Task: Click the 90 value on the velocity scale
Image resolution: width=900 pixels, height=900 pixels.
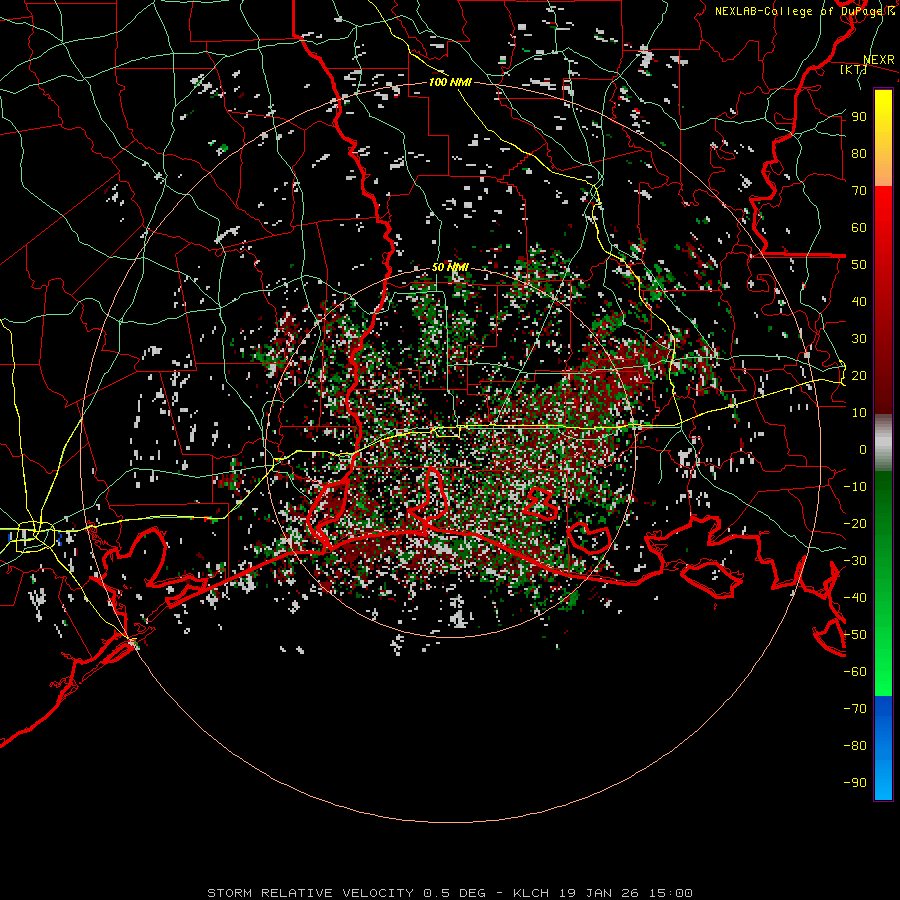Action: pos(859,117)
